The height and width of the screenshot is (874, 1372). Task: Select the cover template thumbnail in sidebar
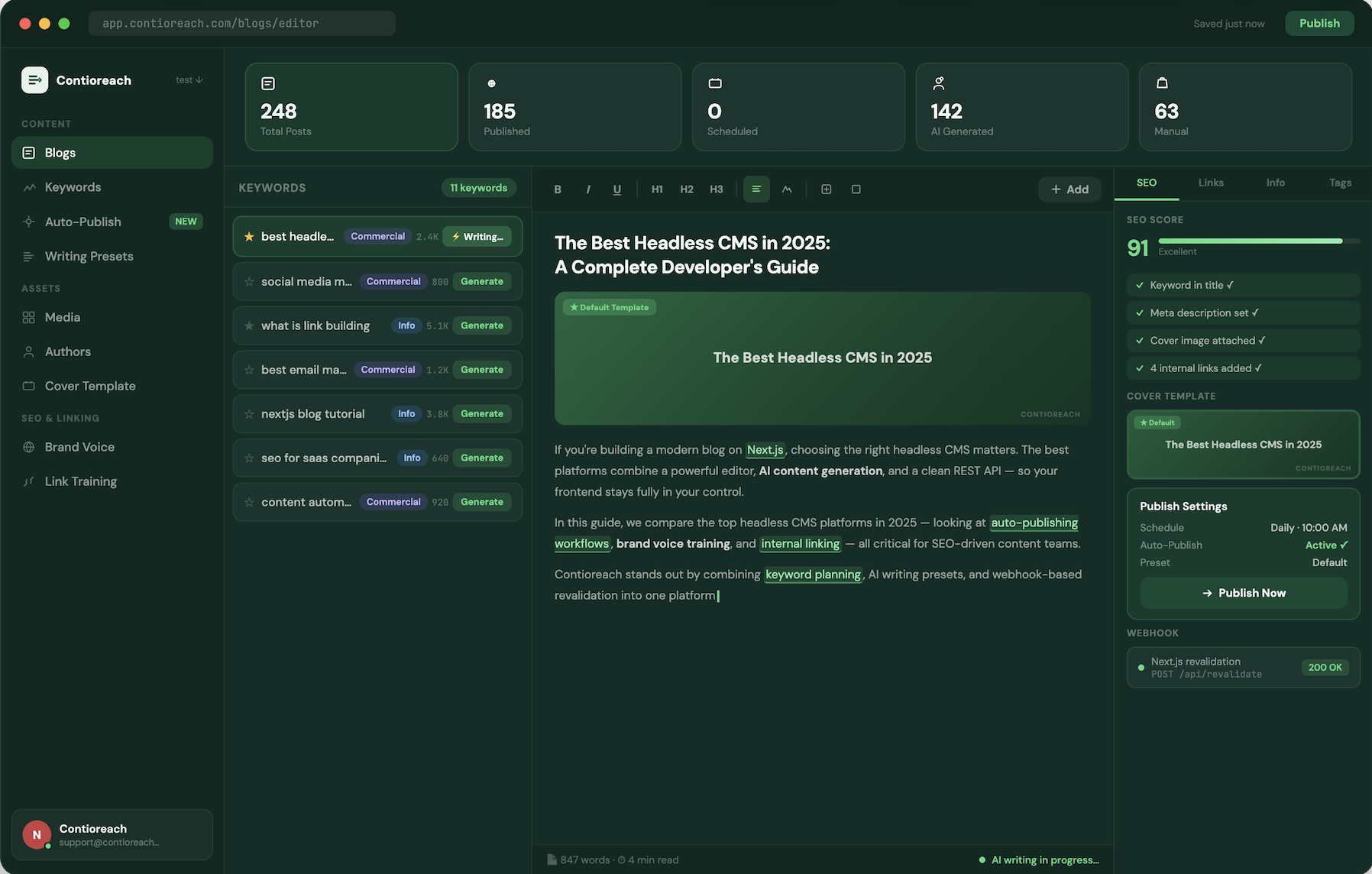[x=1243, y=445]
